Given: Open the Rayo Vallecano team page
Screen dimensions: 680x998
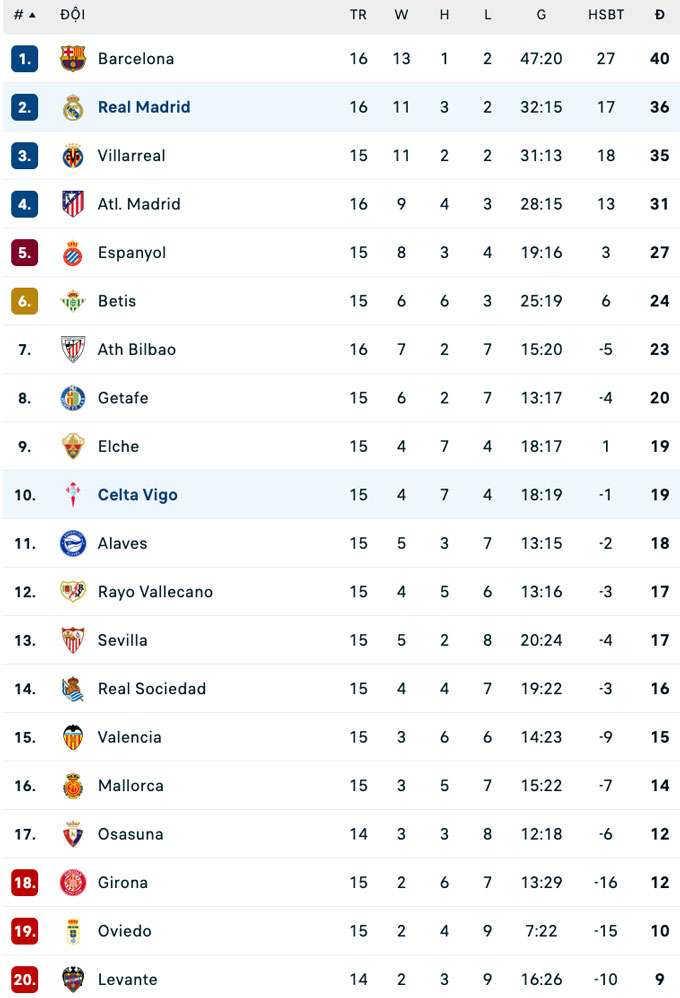Looking at the screenshot, I should pyautogui.click(x=155, y=592).
